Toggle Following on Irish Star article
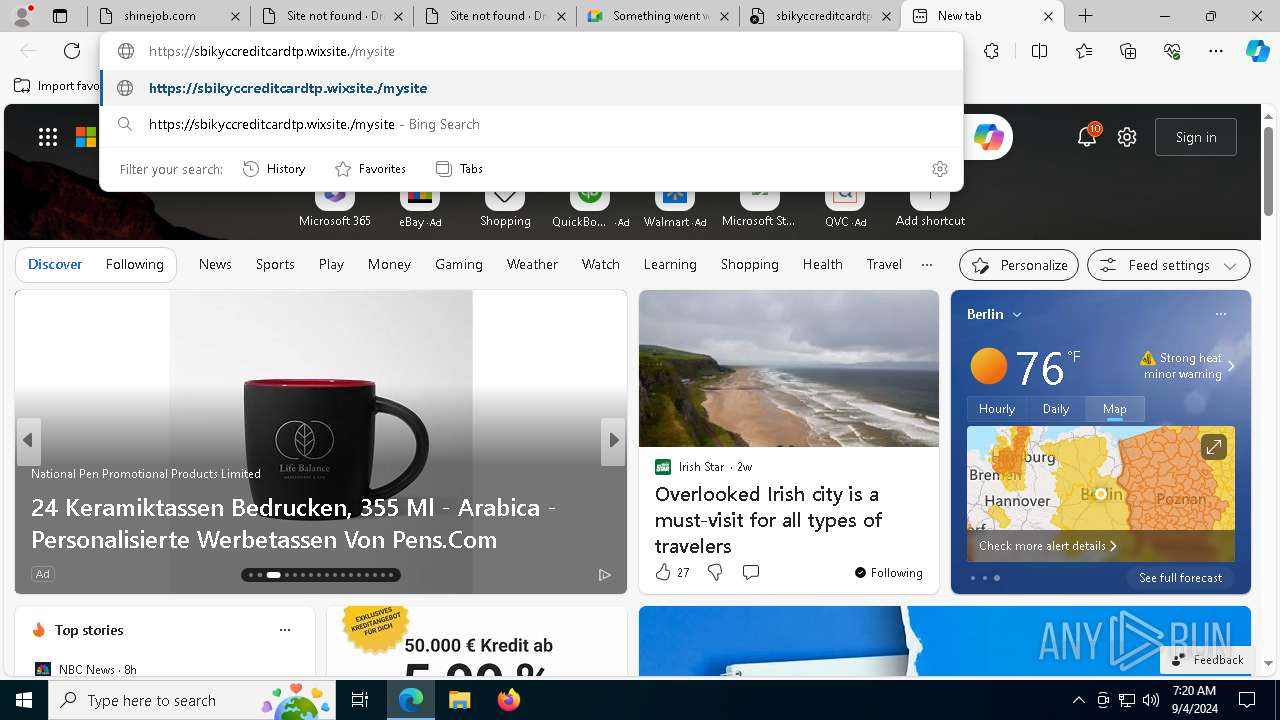The width and height of the screenshot is (1280, 720). point(888,572)
